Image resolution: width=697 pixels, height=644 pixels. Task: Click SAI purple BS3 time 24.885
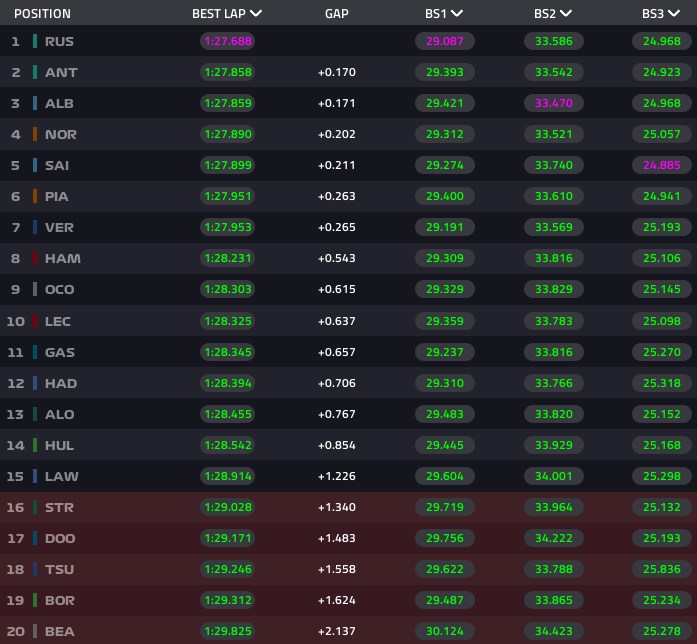click(x=661, y=165)
